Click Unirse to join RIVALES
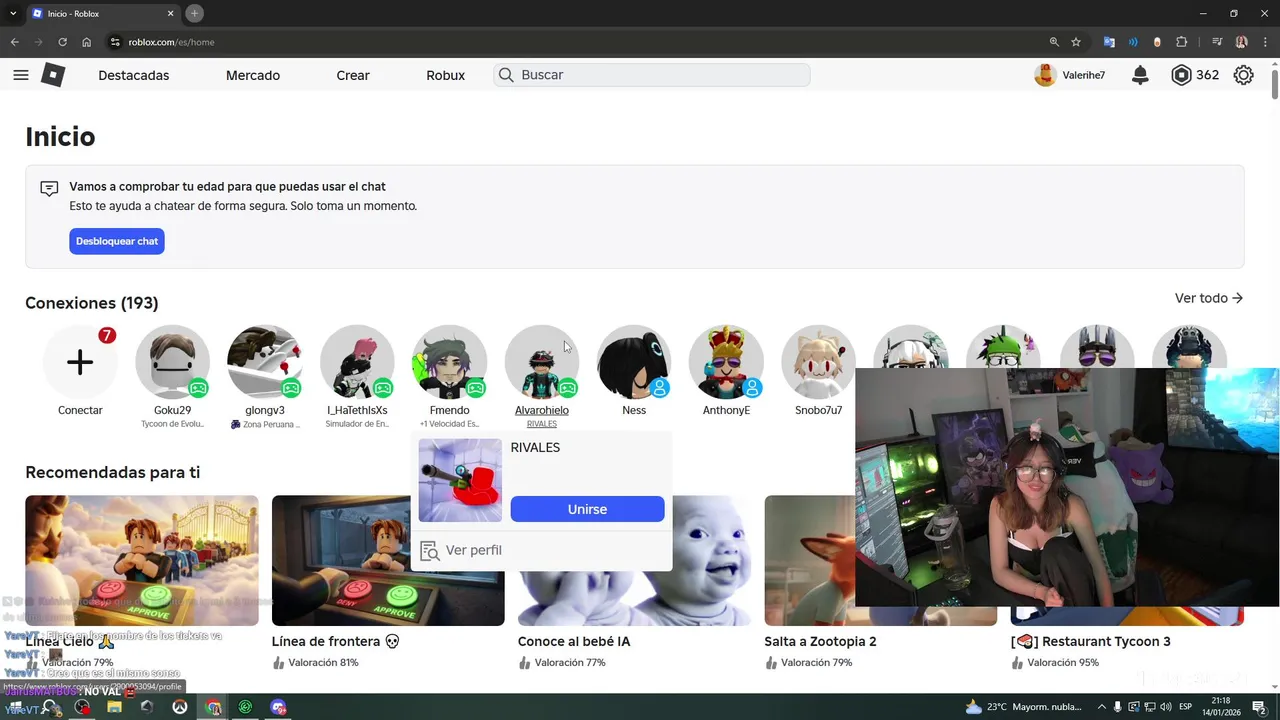This screenshot has width=1280, height=720. (587, 509)
